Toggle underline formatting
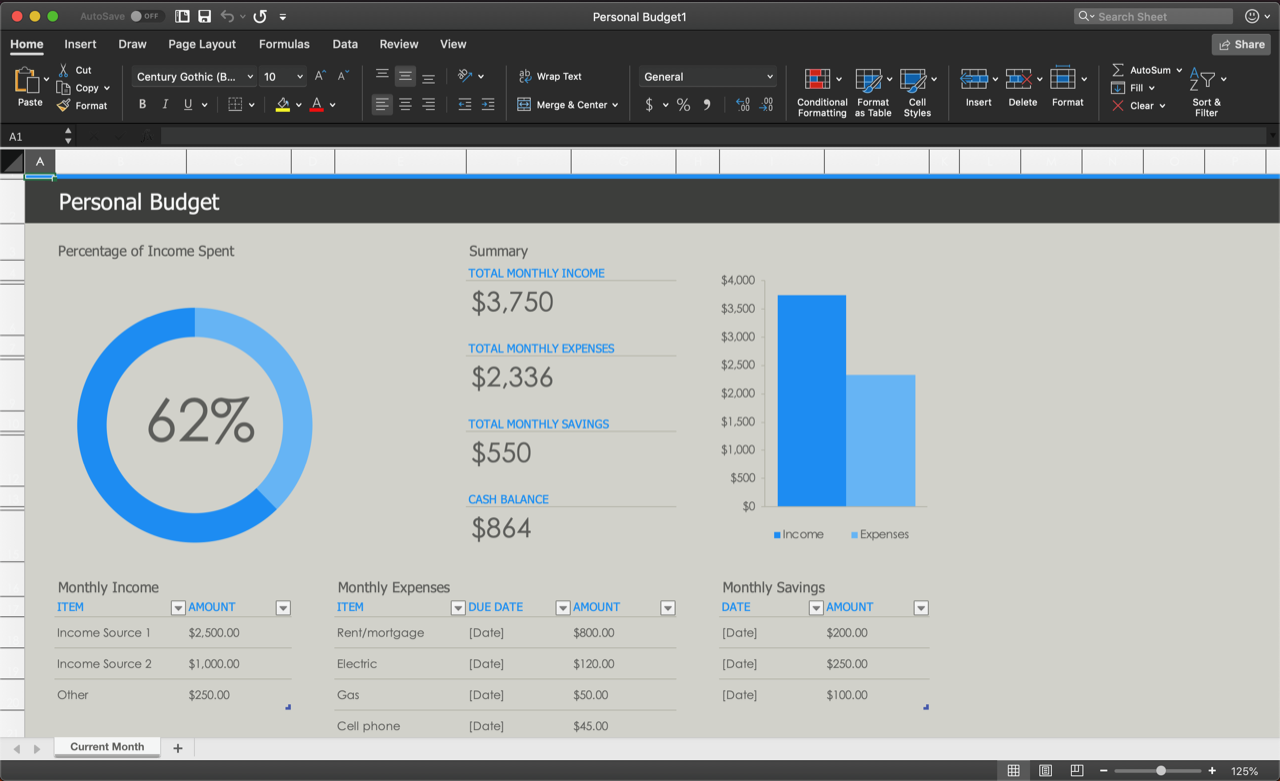 click(189, 104)
